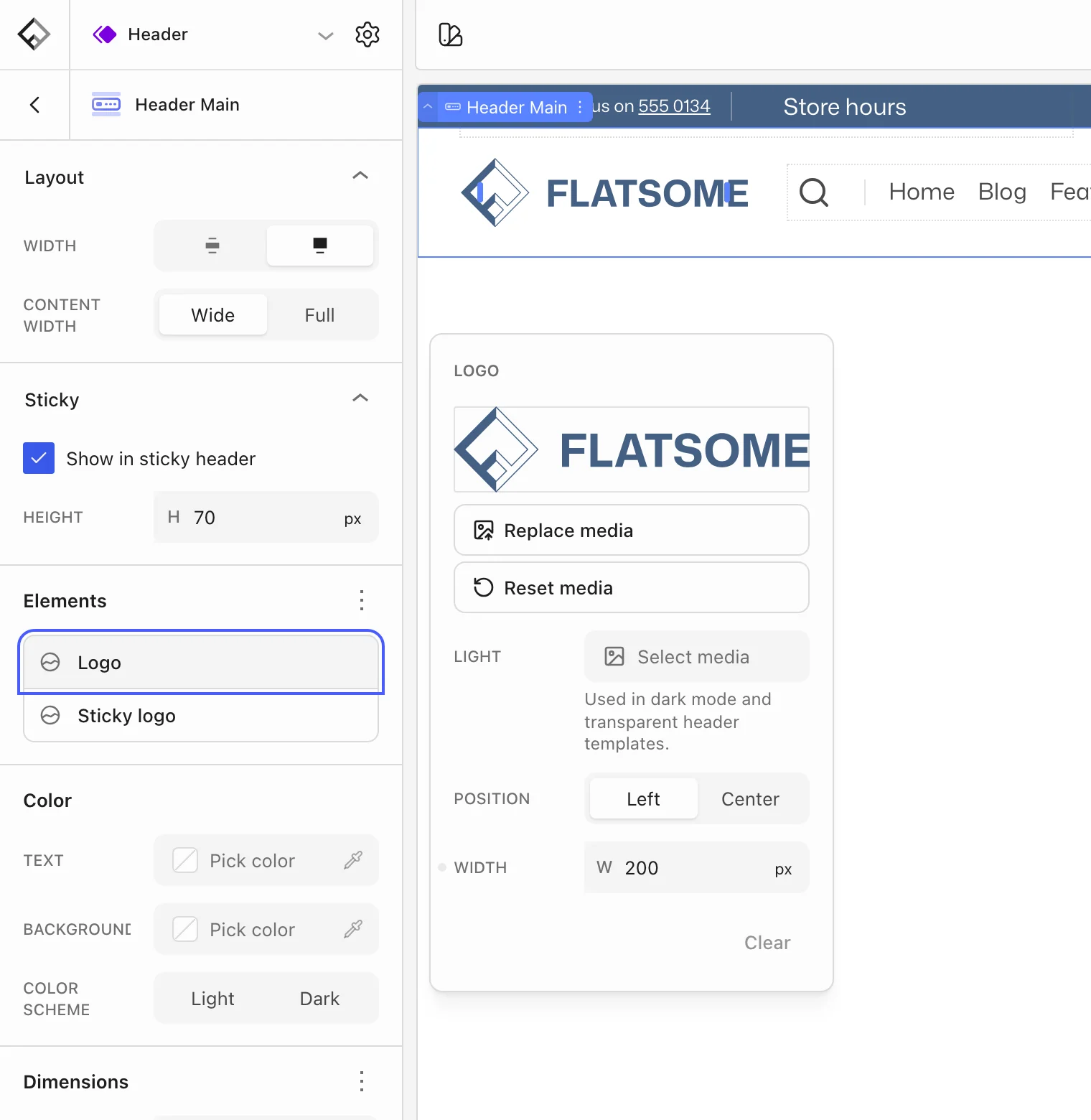Click the Header Main section icon
The width and height of the screenshot is (1091, 1120).
coord(106,105)
